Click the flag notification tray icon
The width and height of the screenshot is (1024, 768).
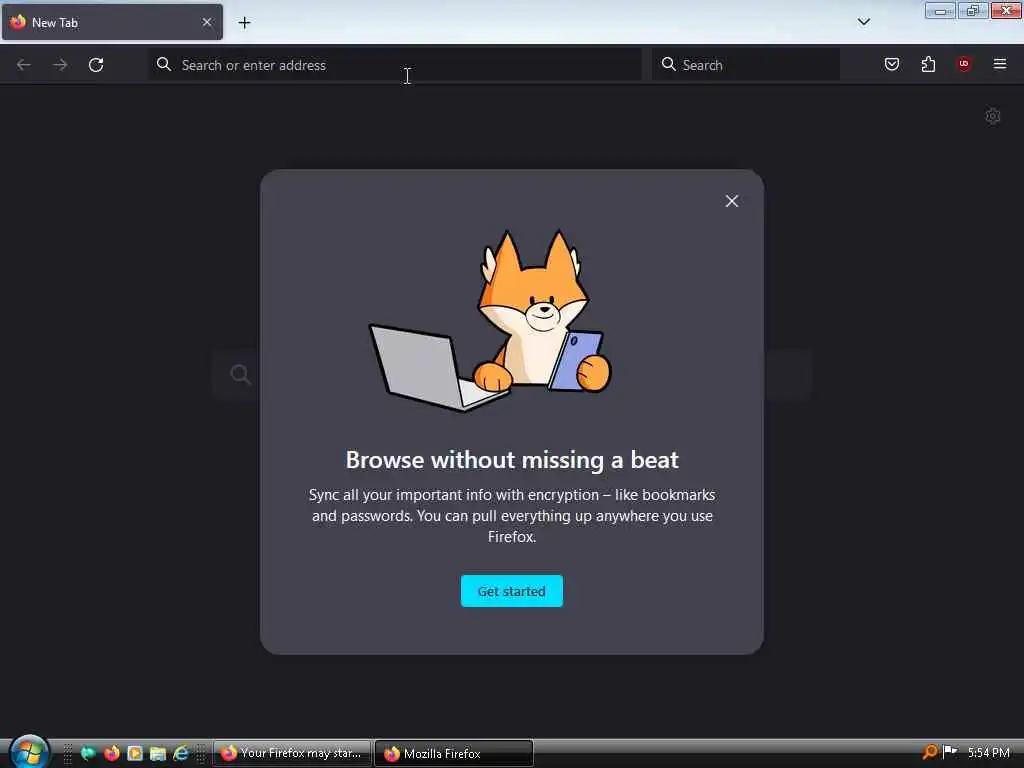click(x=951, y=752)
